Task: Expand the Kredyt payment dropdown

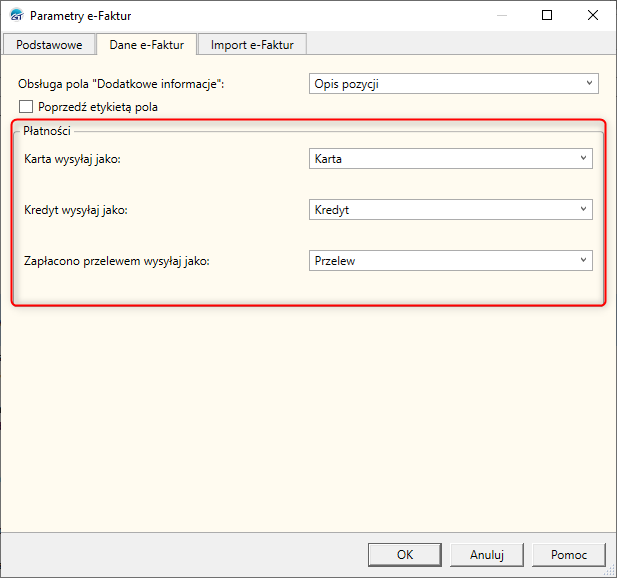Action: tap(451, 210)
